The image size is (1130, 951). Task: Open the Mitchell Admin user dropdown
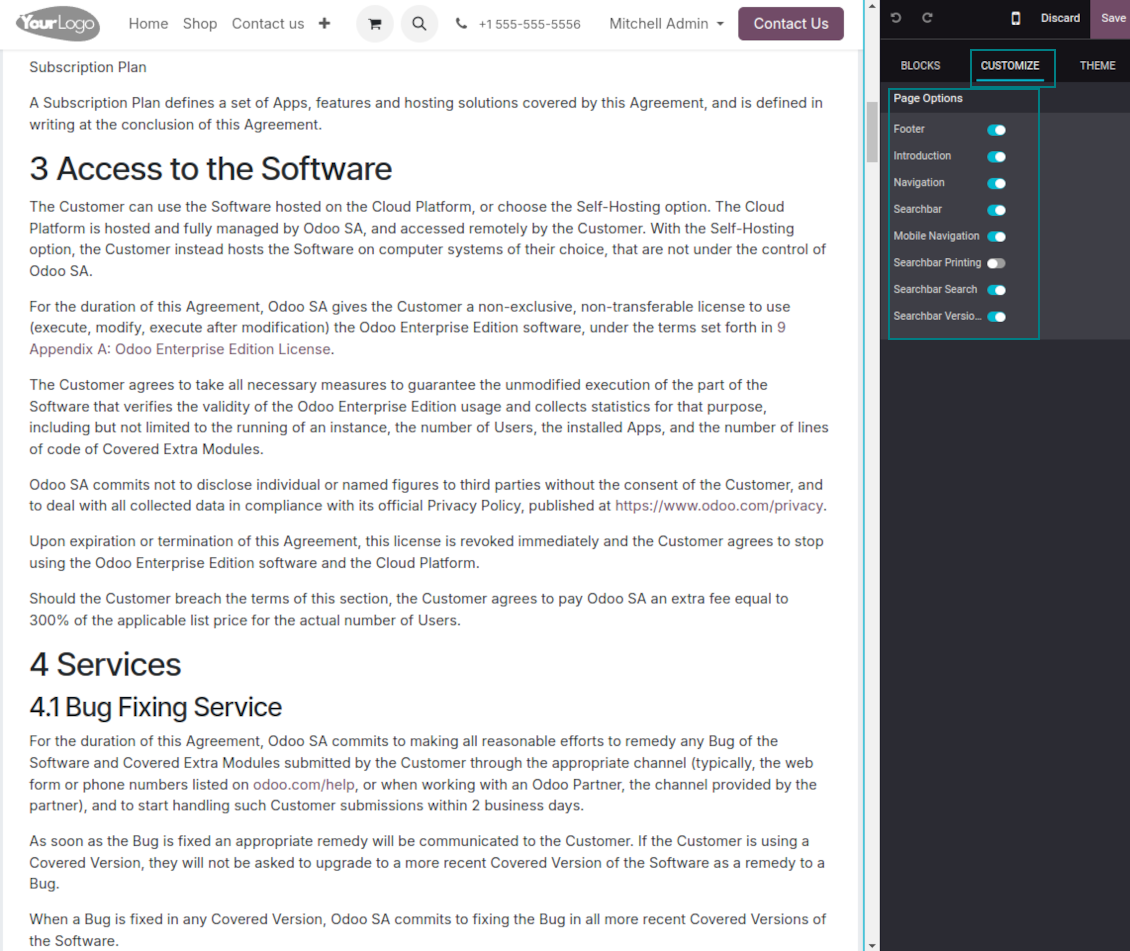666,24
